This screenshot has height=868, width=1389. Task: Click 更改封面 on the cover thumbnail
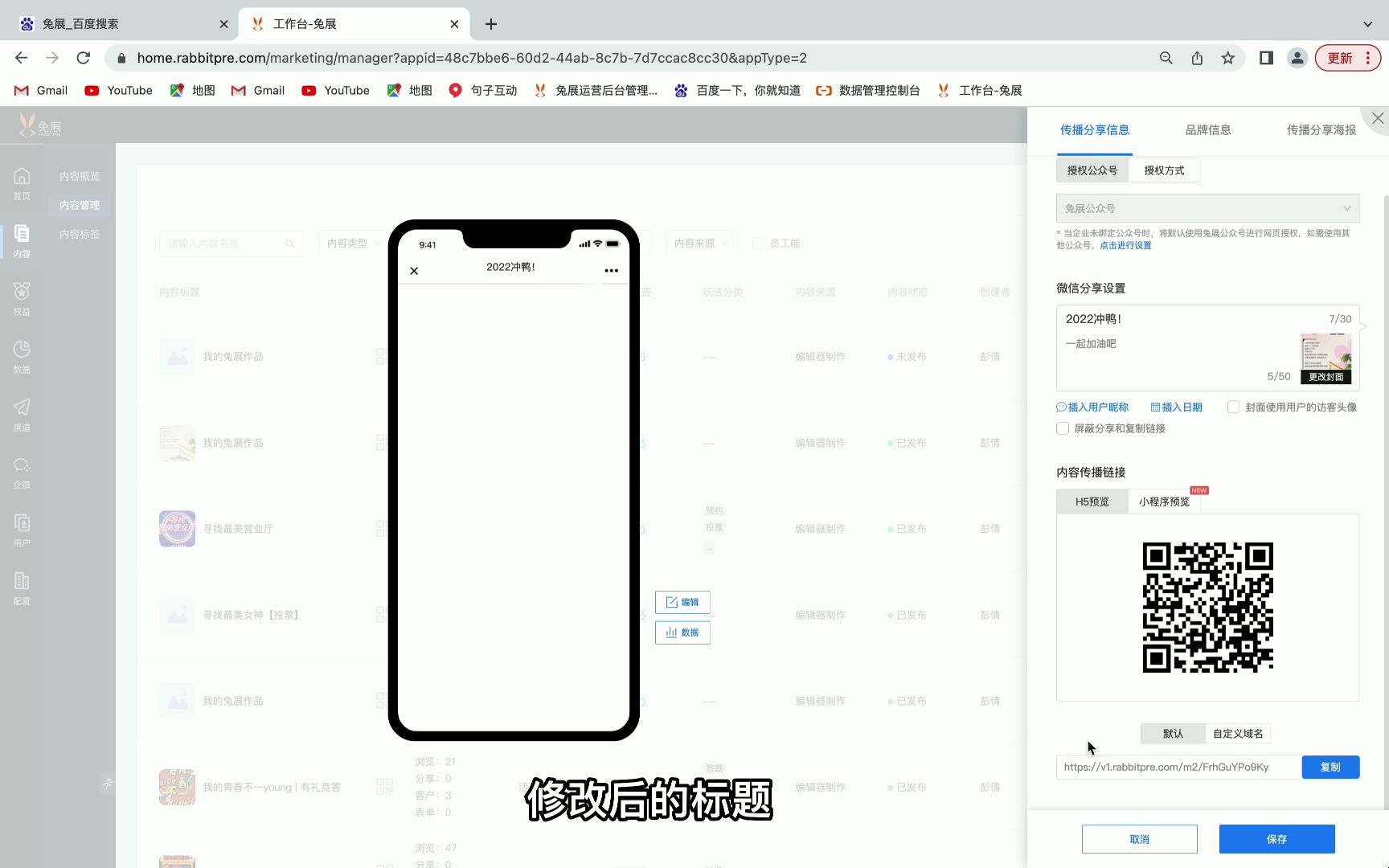(x=1325, y=375)
